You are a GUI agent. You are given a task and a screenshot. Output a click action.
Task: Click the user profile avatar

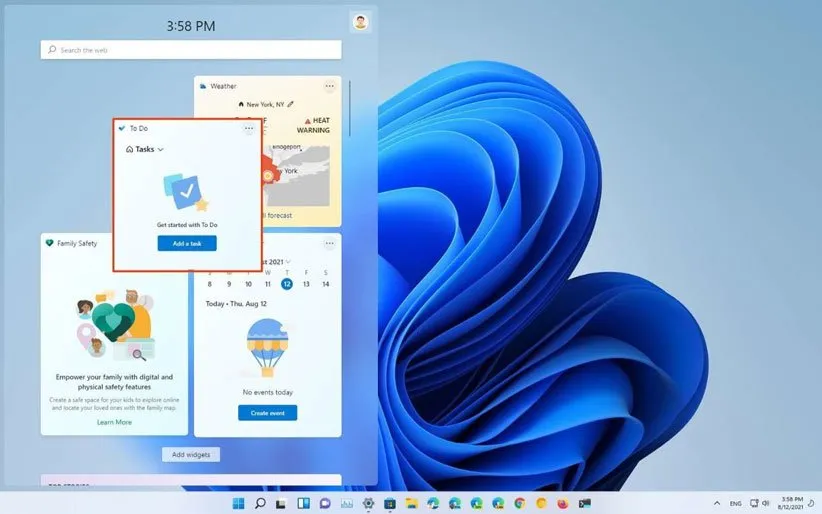pyautogui.click(x=360, y=22)
